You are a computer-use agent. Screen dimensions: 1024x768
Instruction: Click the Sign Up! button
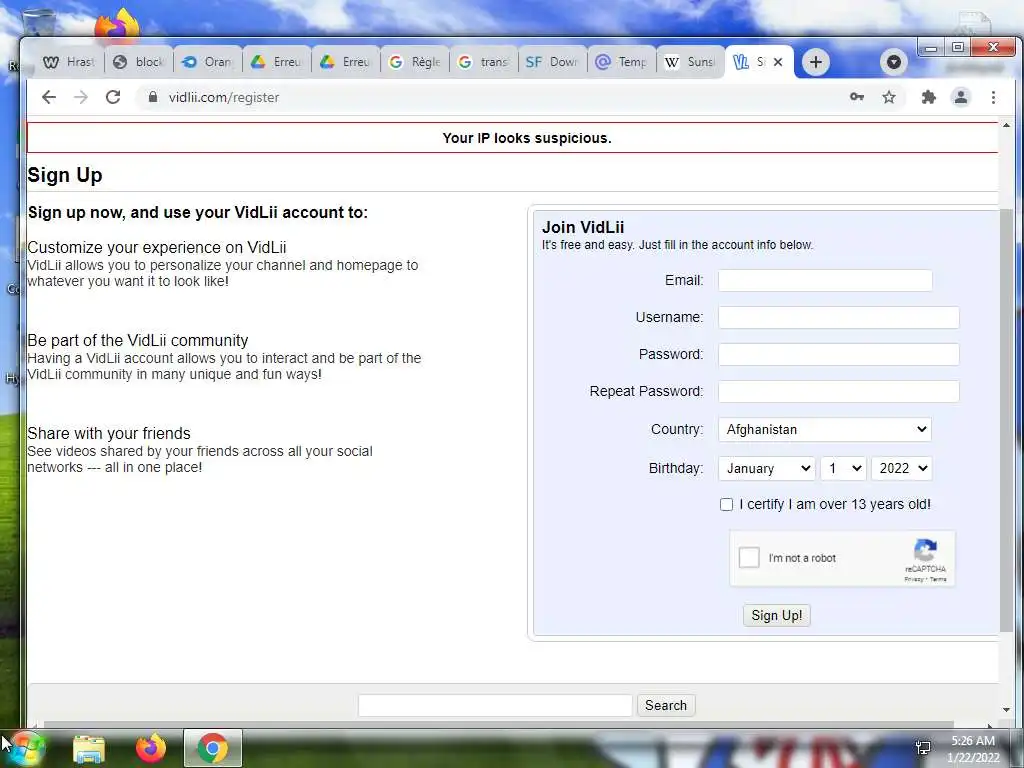click(776, 615)
